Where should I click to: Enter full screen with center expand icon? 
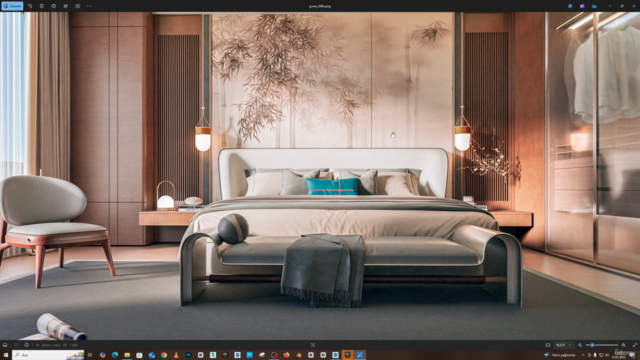(x=313, y=345)
